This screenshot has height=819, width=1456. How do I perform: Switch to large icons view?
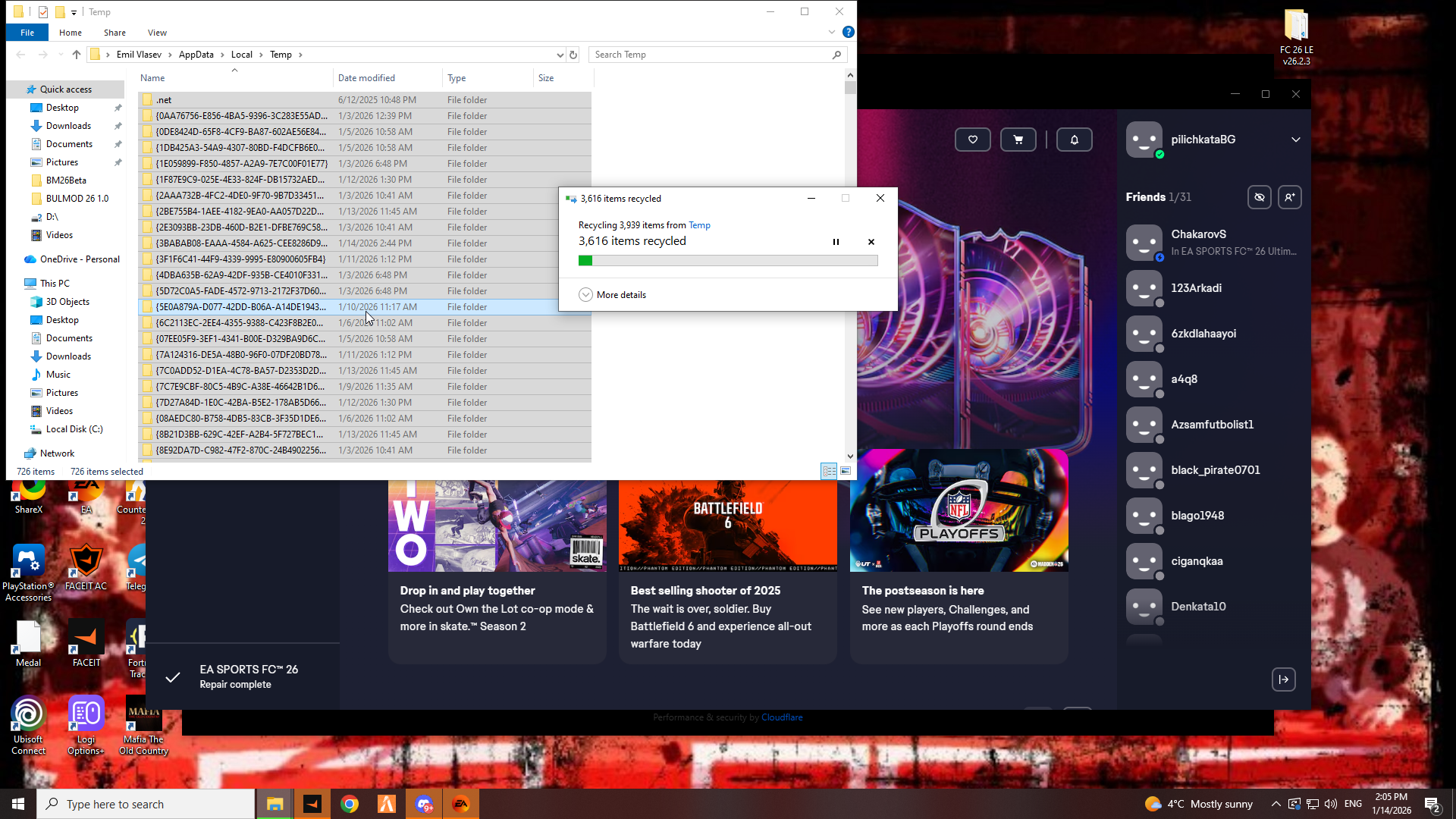coord(846,471)
